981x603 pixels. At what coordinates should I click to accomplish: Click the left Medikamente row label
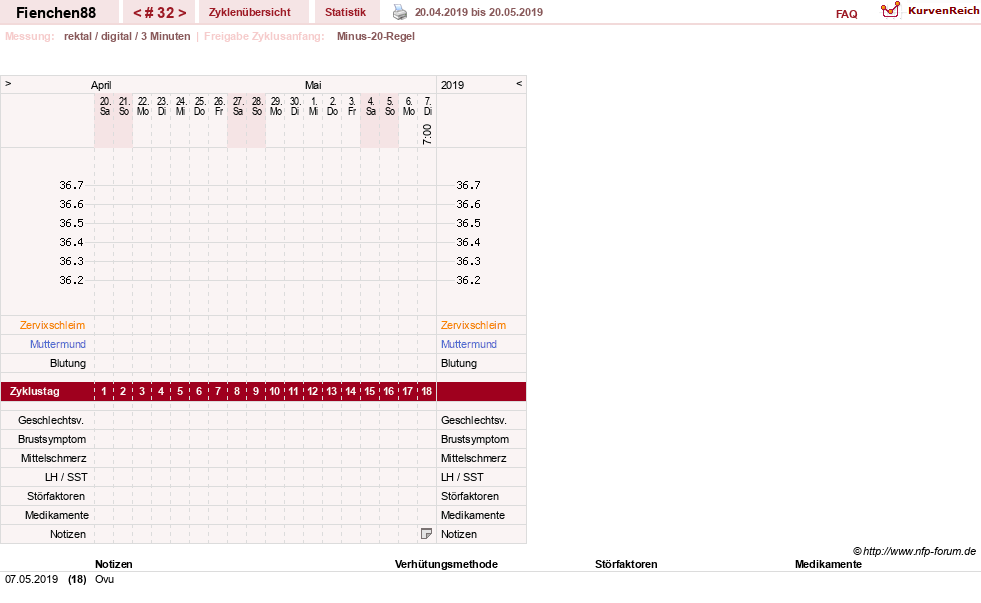pos(56,515)
